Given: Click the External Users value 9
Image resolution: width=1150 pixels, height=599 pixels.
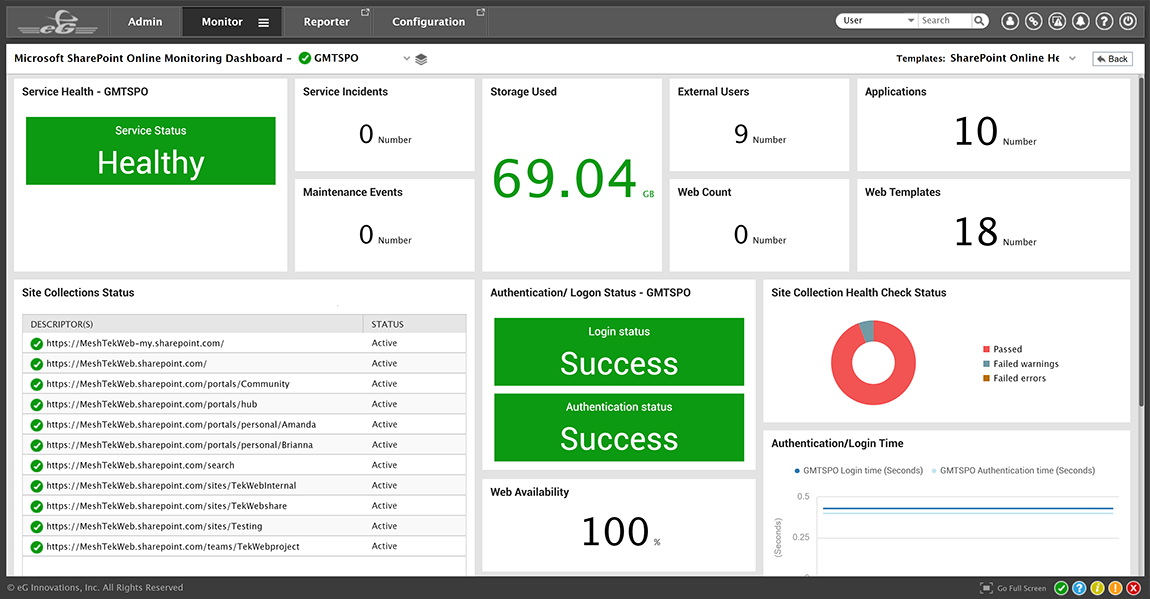Looking at the screenshot, I should click(741, 134).
